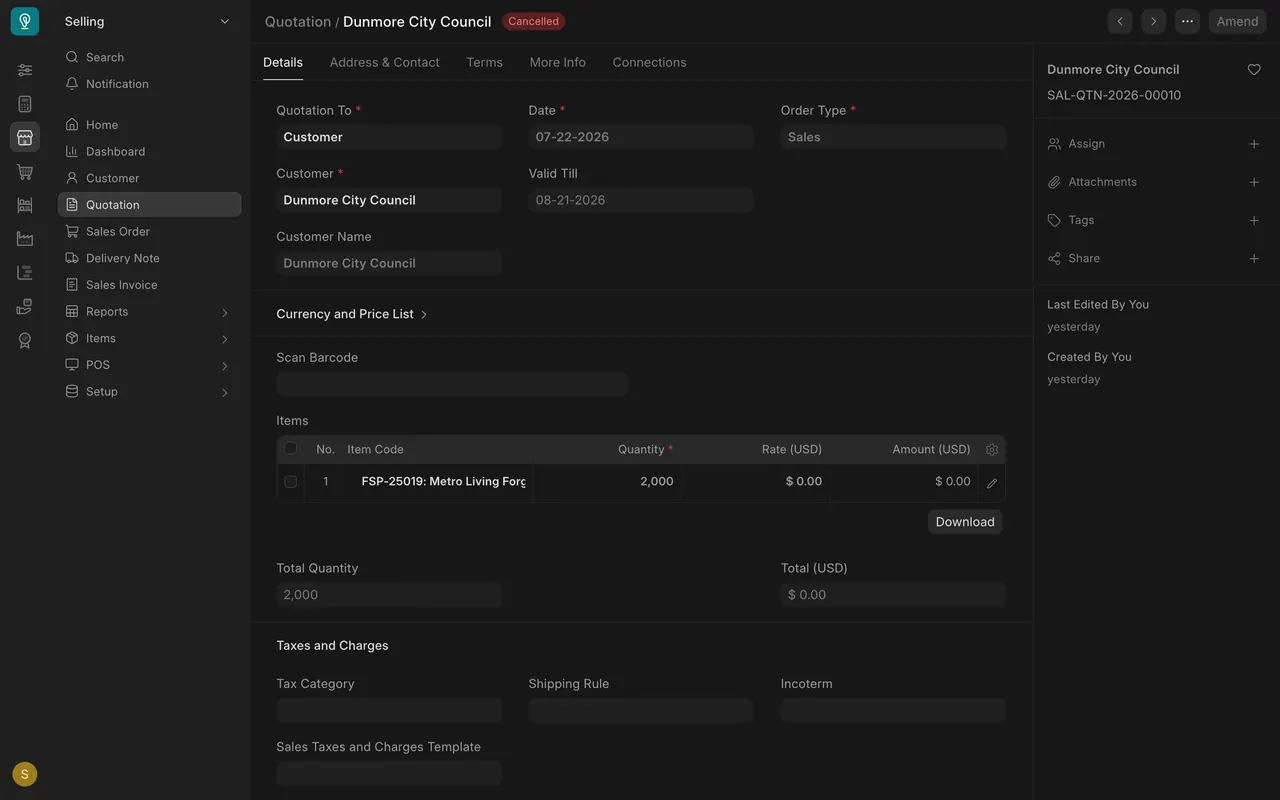Click the Amend button

coord(1237,21)
